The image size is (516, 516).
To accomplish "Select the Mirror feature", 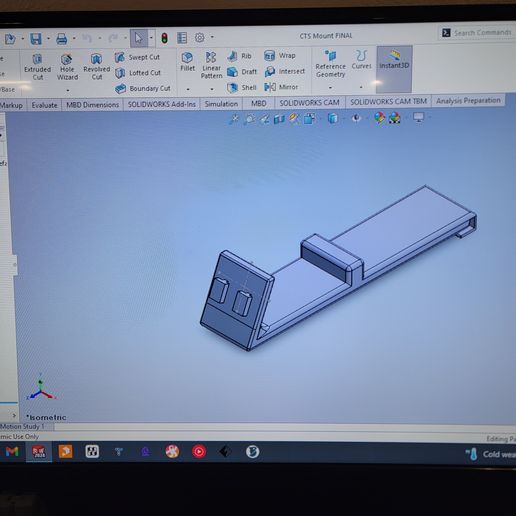I will [281, 87].
